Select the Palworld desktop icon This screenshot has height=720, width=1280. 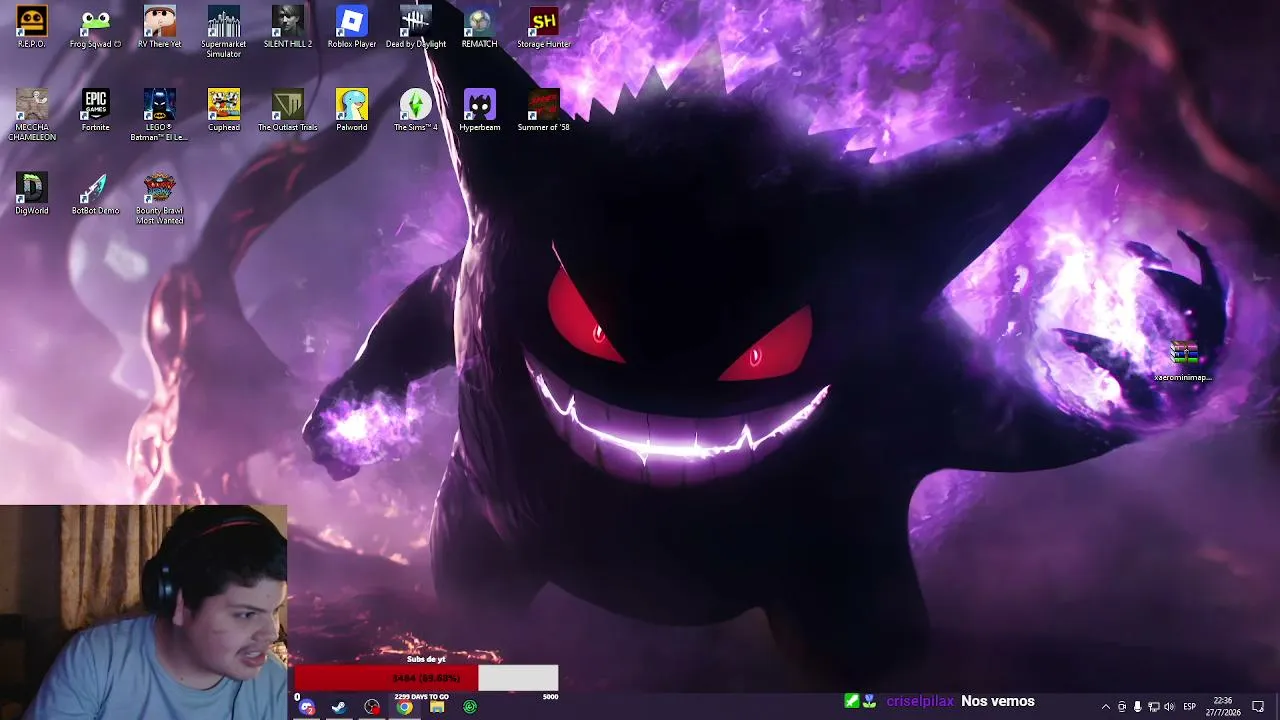point(352,110)
